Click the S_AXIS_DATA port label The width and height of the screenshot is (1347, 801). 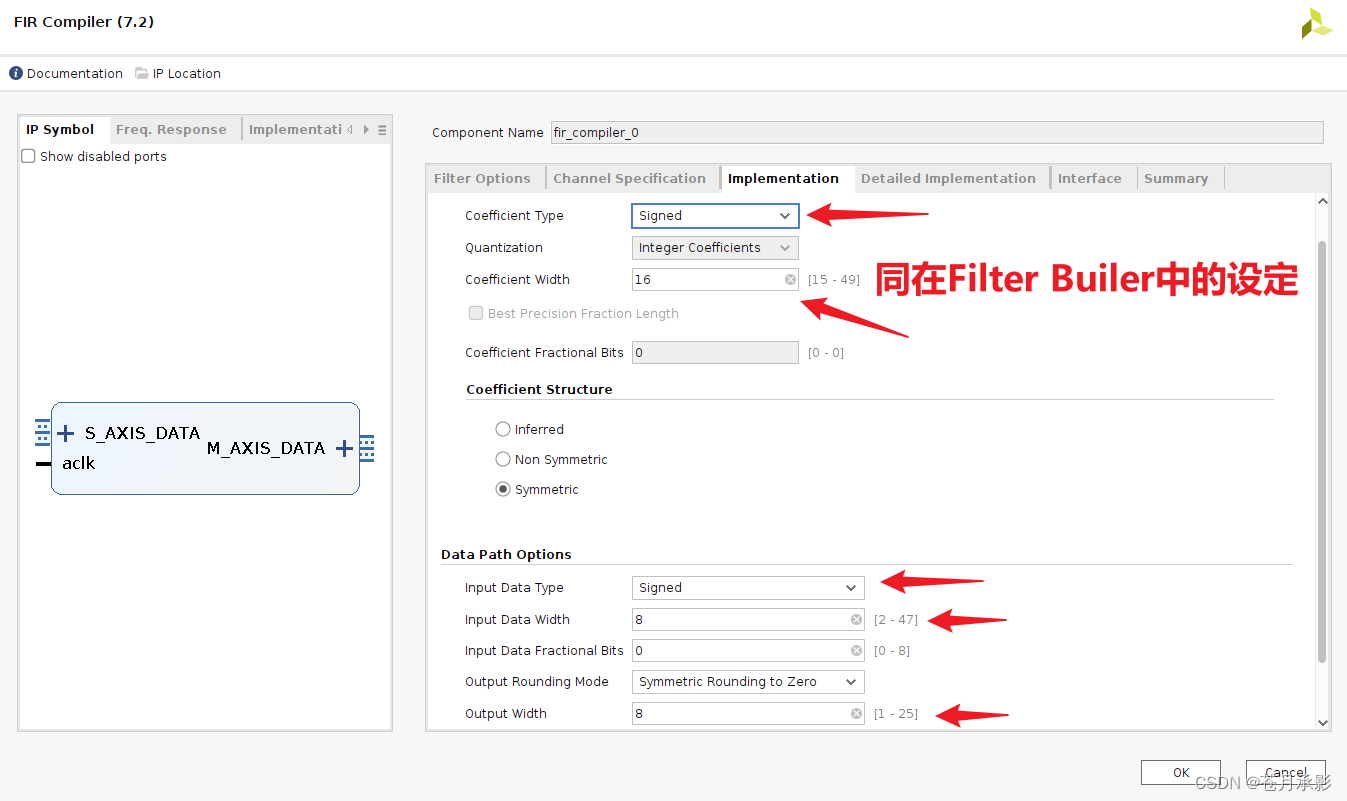(x=142, y=433)
